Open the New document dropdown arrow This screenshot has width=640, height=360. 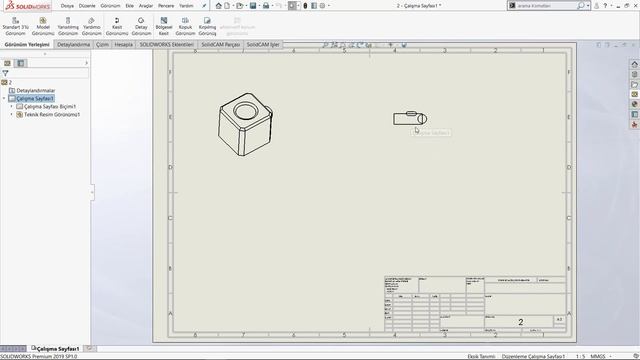233,6
